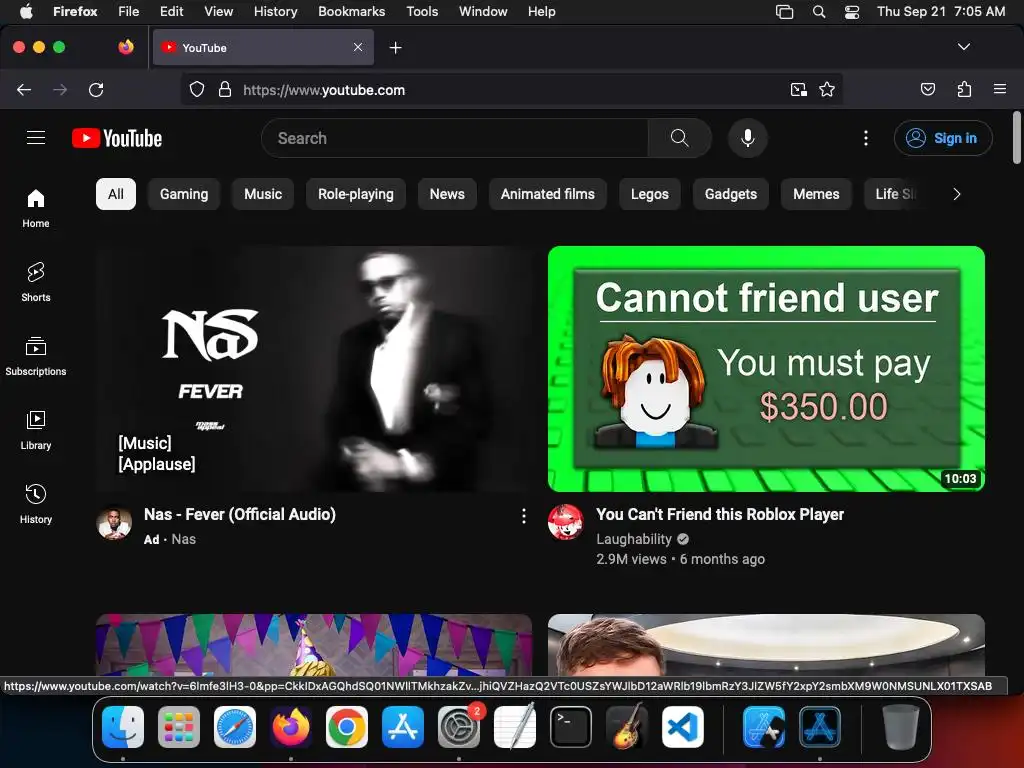Open picture-in-picture icon in address bar
Viewport: 1024px width, 768px height.
pos(798,89)
